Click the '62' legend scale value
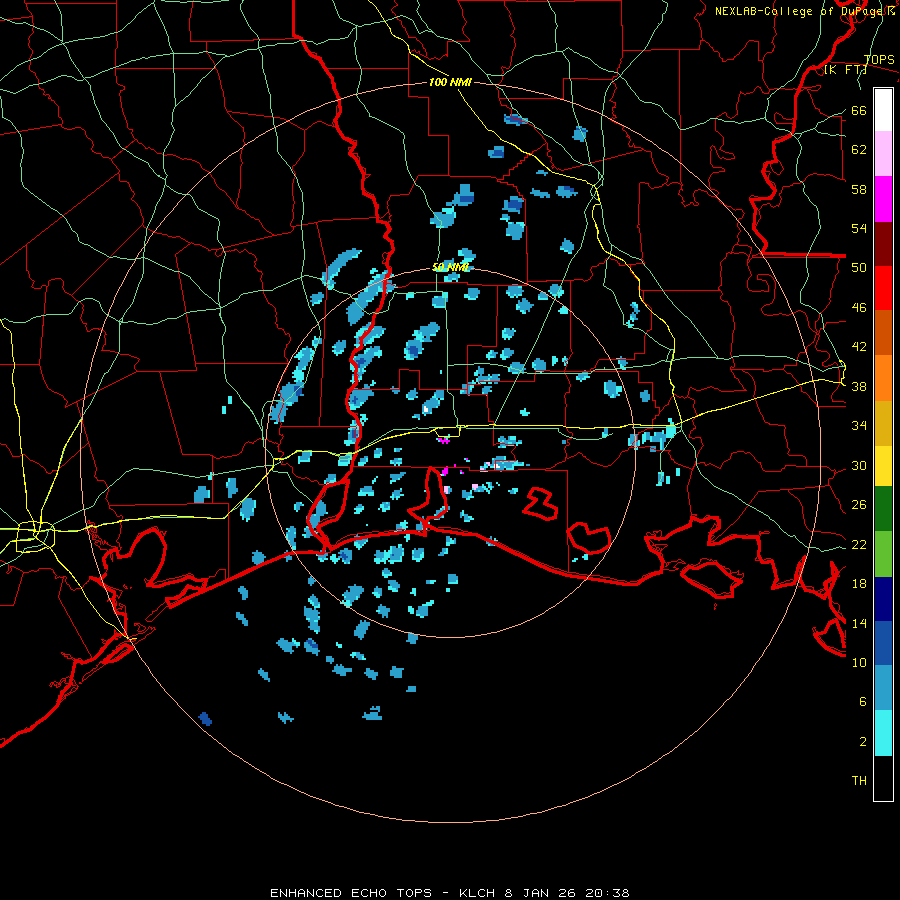 pos(859,149)
